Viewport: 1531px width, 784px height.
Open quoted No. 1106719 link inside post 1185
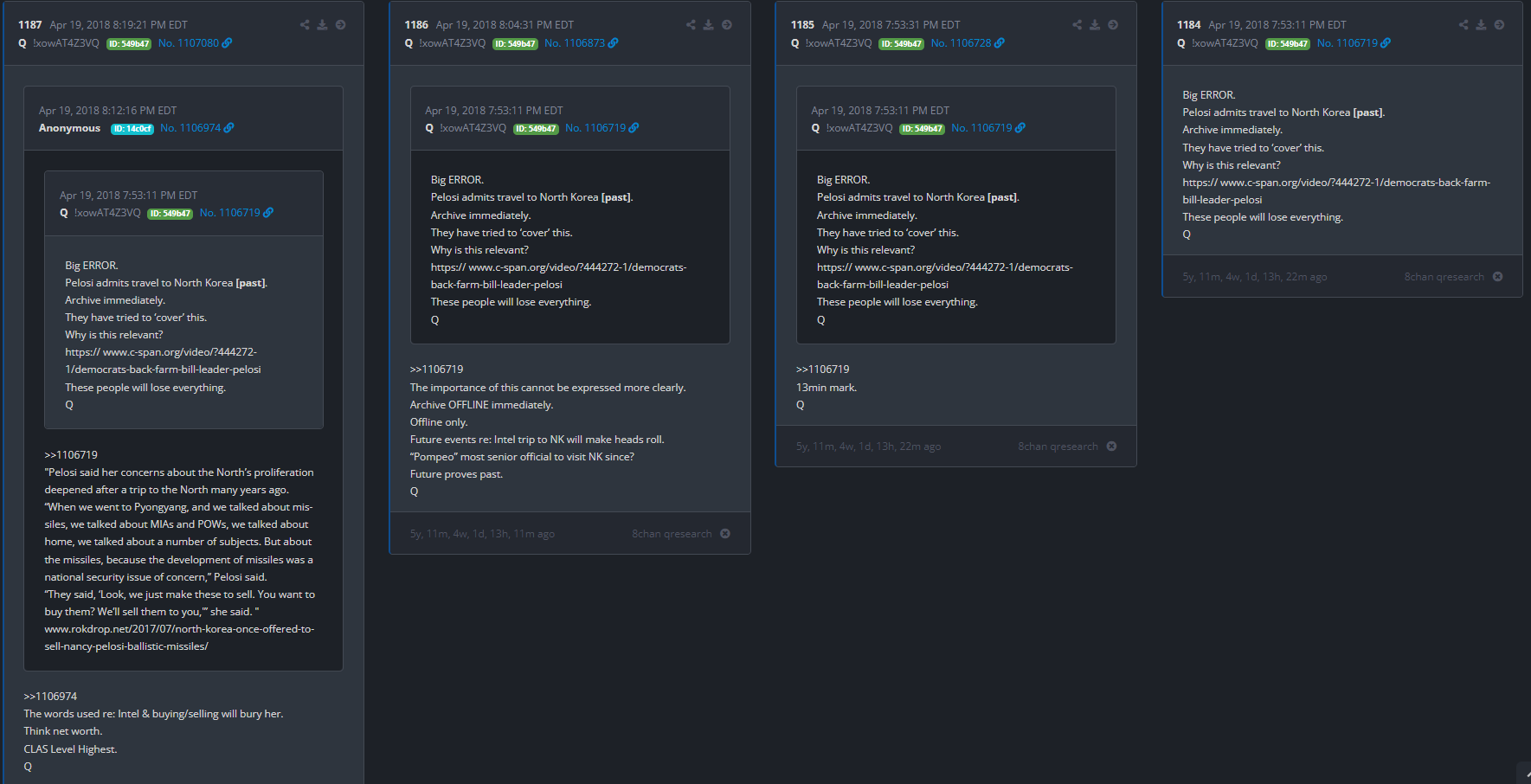(x=981, y=128)
